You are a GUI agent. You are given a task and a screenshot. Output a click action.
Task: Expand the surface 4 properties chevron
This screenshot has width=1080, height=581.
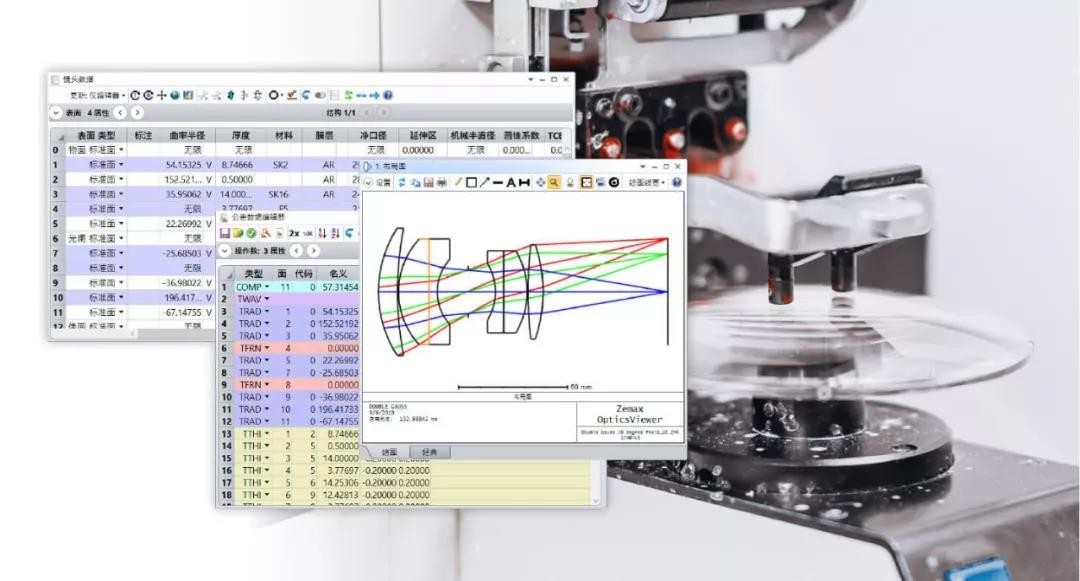pos(56,113)
